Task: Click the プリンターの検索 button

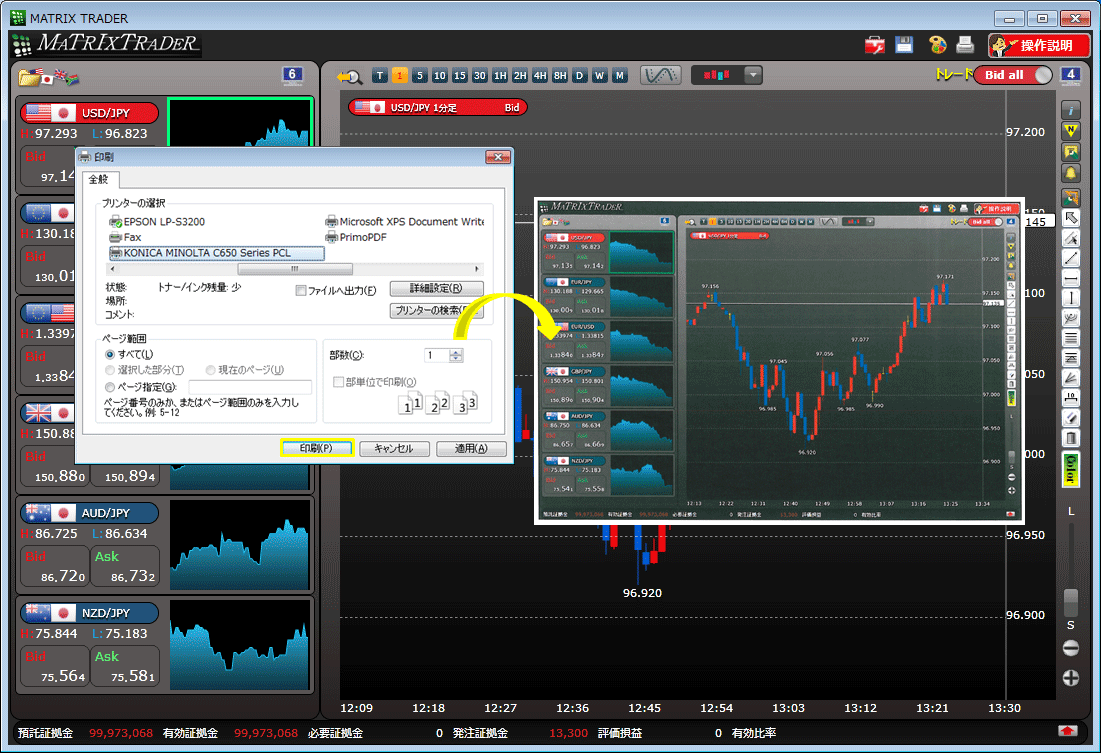Action: click(x=436, y=310)
